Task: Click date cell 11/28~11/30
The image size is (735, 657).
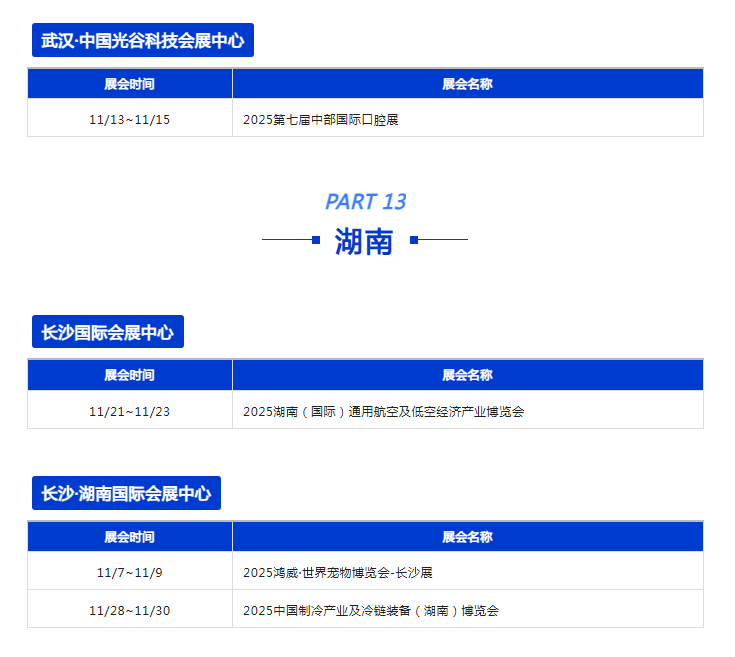Action: pyautogui.click(x=130, y=610)
